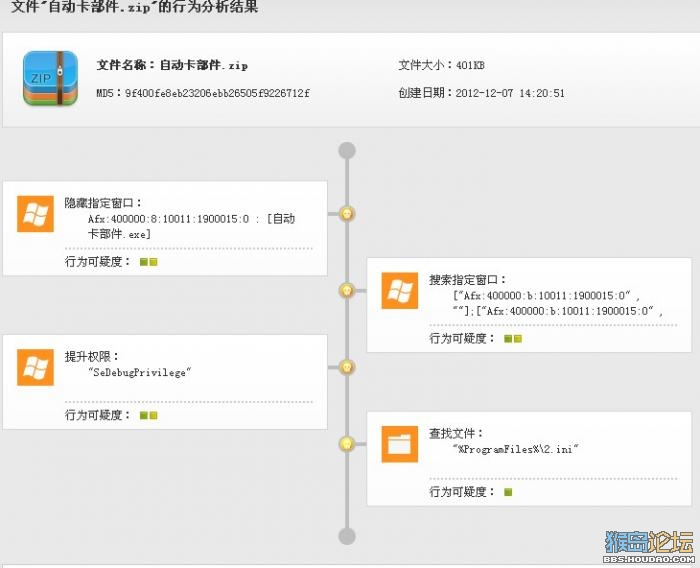Click suspicion level squares in 提升权限 card
700x568 pixels.
149,415
